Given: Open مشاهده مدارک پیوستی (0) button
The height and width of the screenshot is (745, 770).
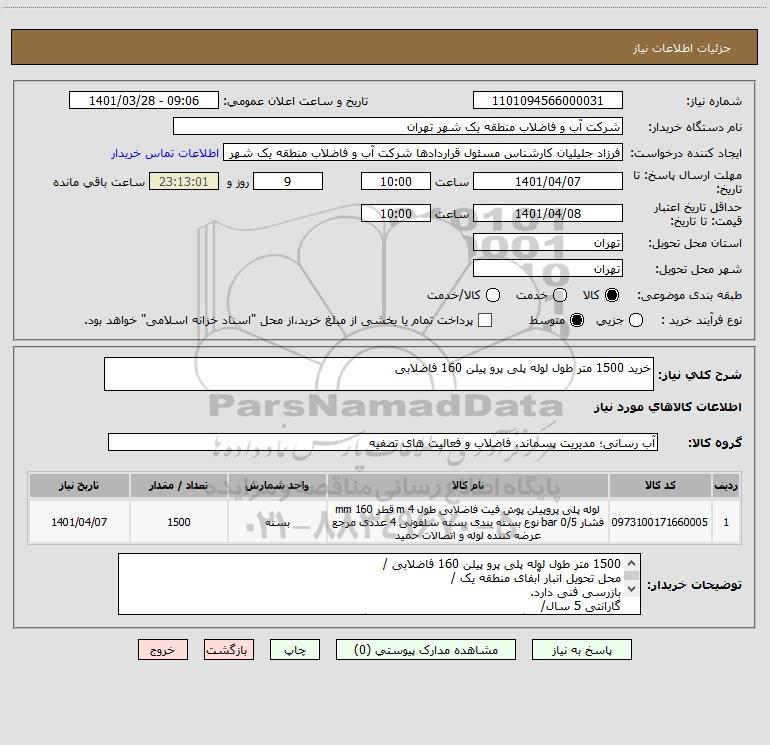Looking at the screenshot, I should [x=426, y=650].
